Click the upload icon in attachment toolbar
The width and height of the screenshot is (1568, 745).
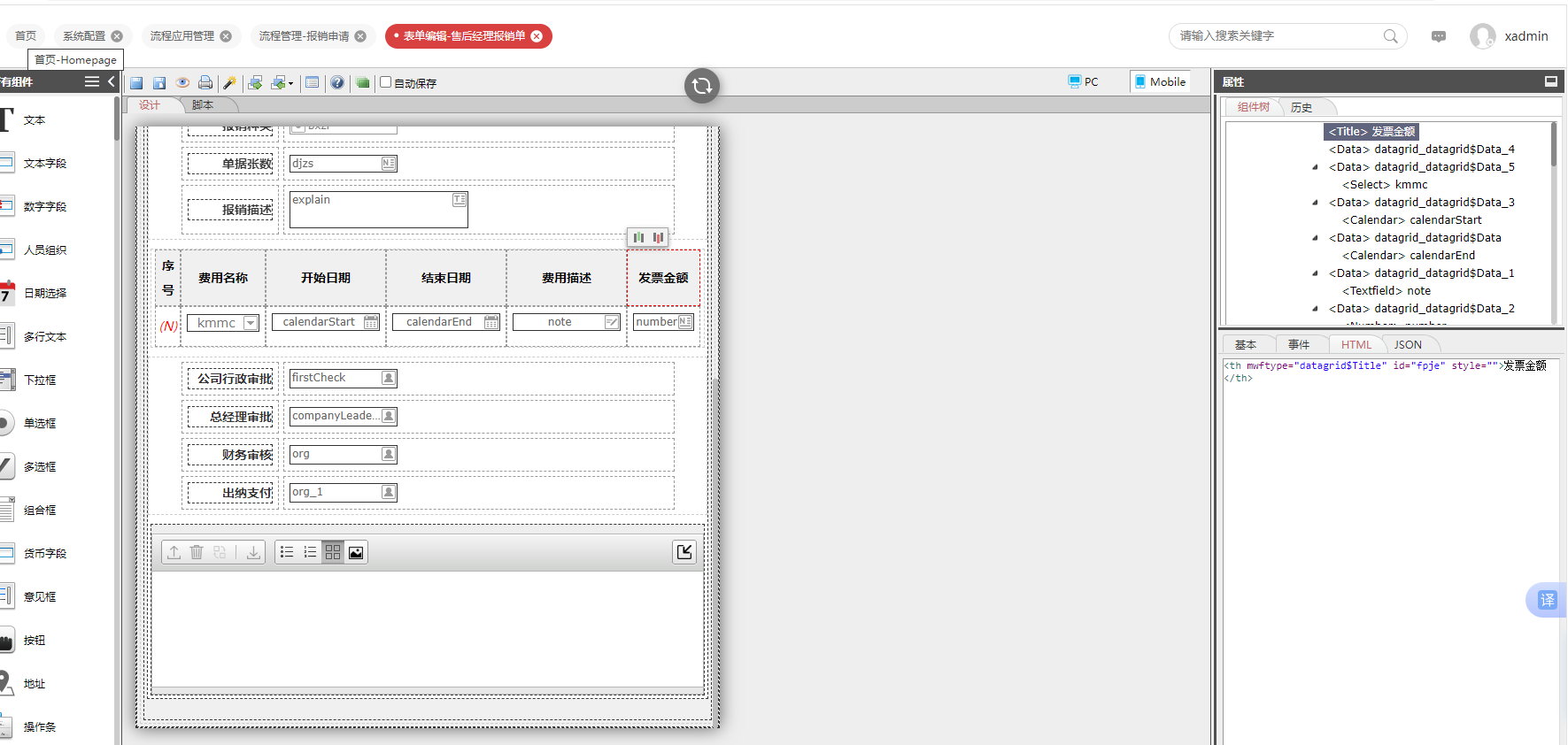point(174,552)
